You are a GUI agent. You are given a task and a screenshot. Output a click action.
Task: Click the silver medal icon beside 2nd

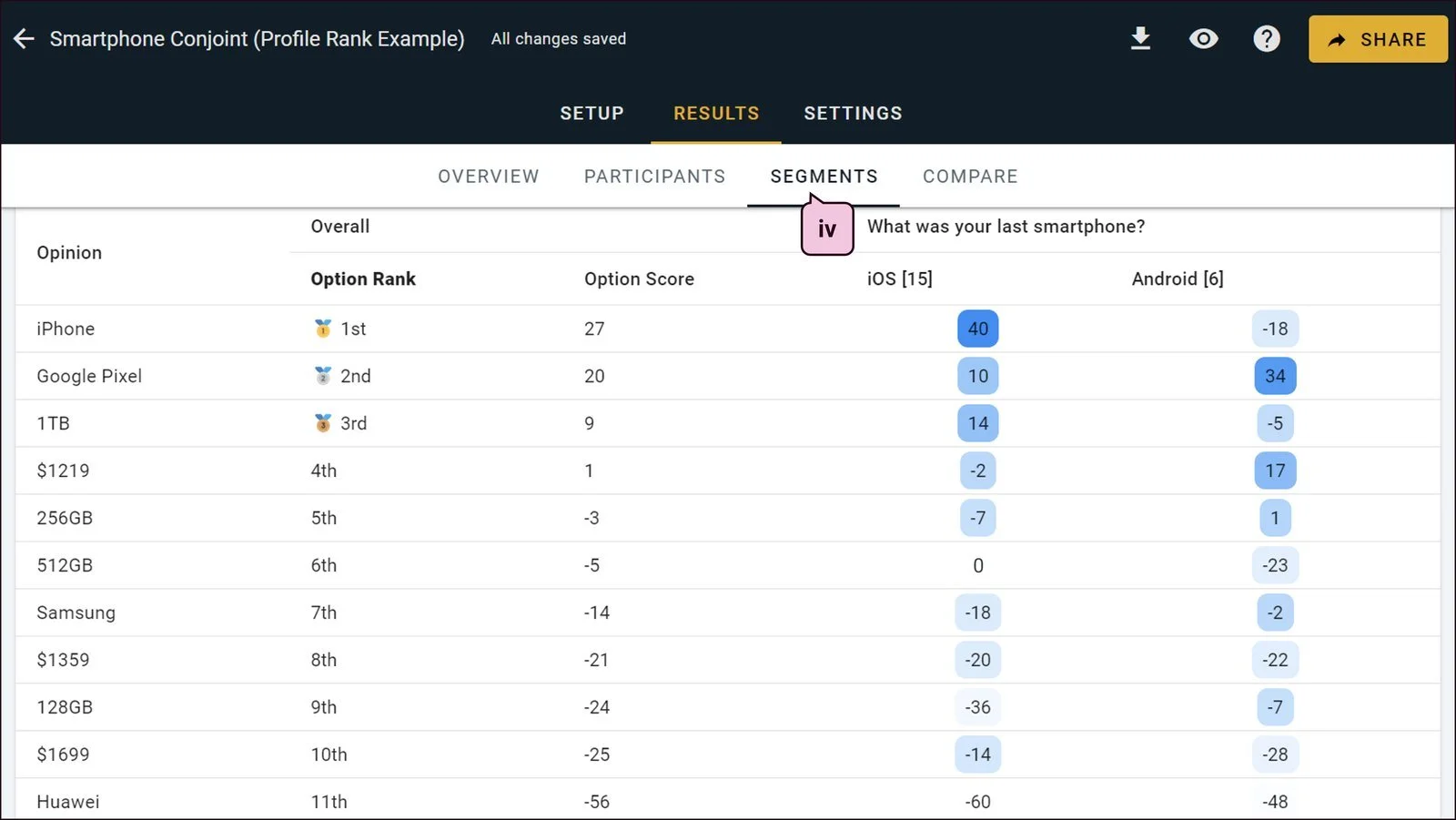pyautogui.click(x=322, y=376)
